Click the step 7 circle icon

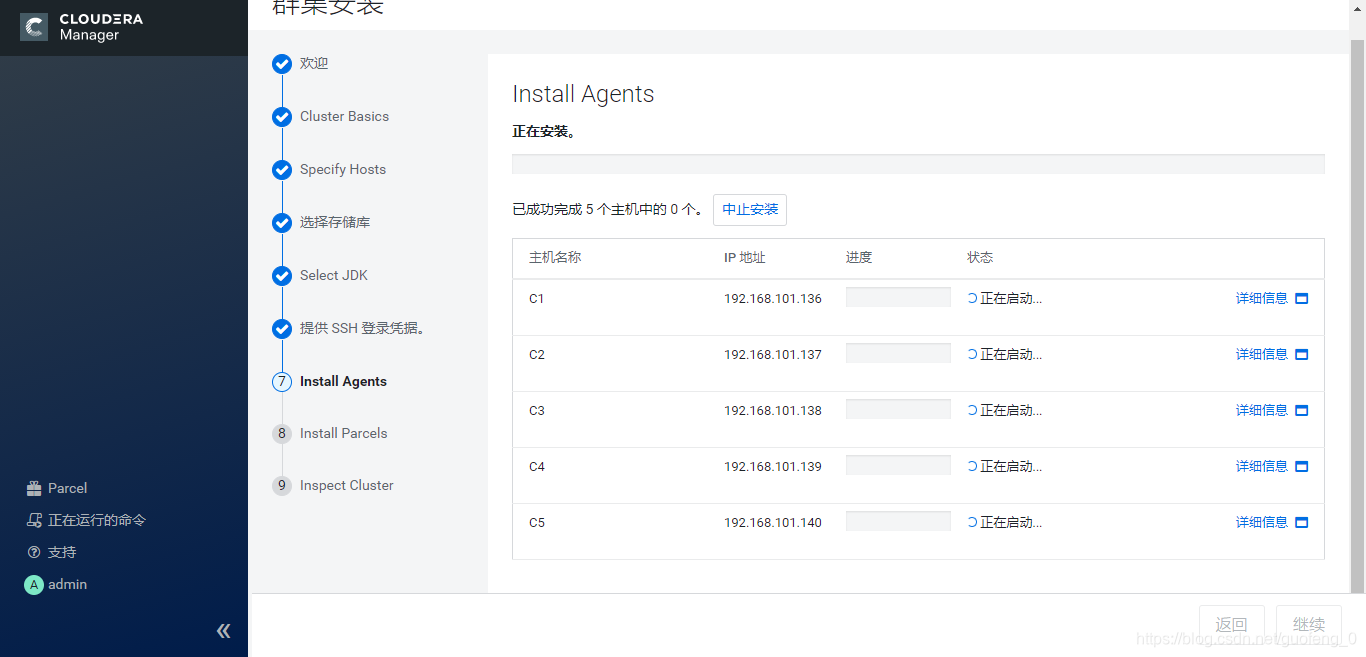coord(282,382)
